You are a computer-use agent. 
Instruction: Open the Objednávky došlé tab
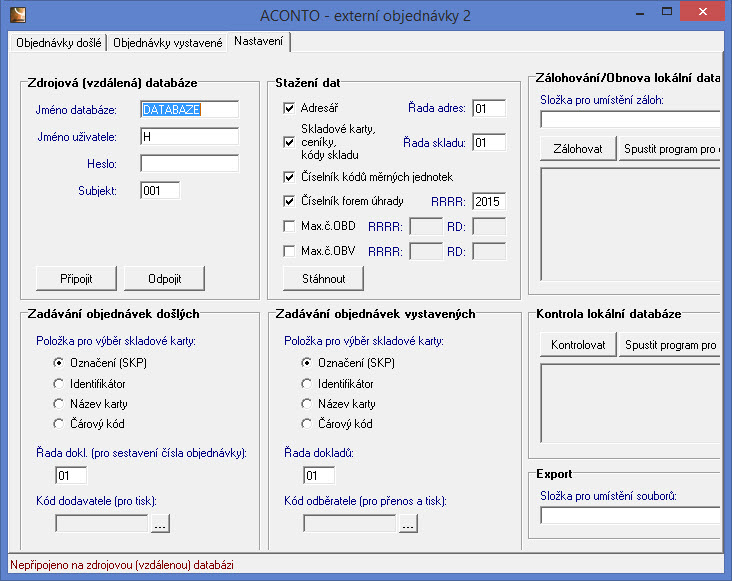tap(58, 43)
